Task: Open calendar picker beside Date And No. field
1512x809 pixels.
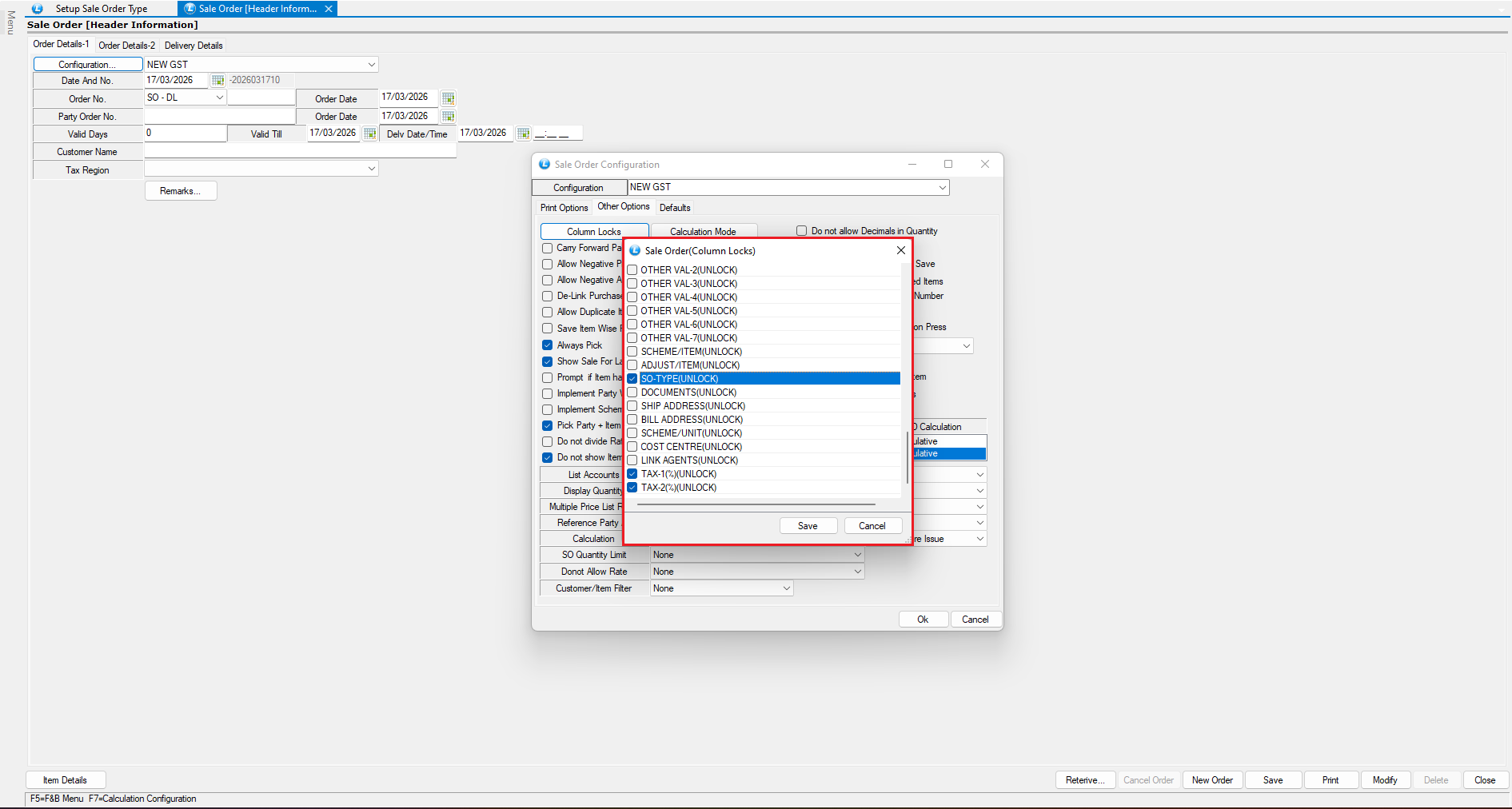Action: 217,81
